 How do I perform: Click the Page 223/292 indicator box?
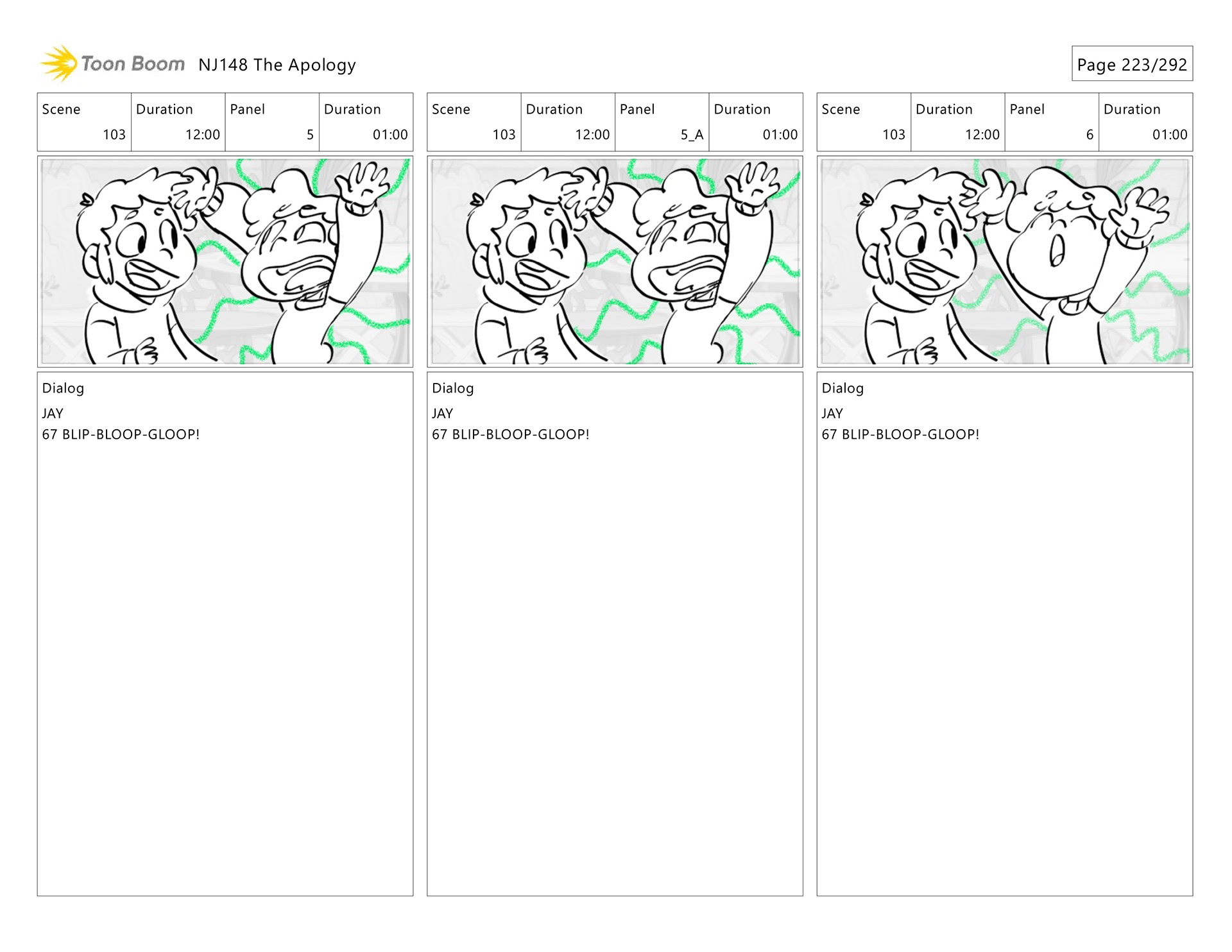tap(1132, 64)
